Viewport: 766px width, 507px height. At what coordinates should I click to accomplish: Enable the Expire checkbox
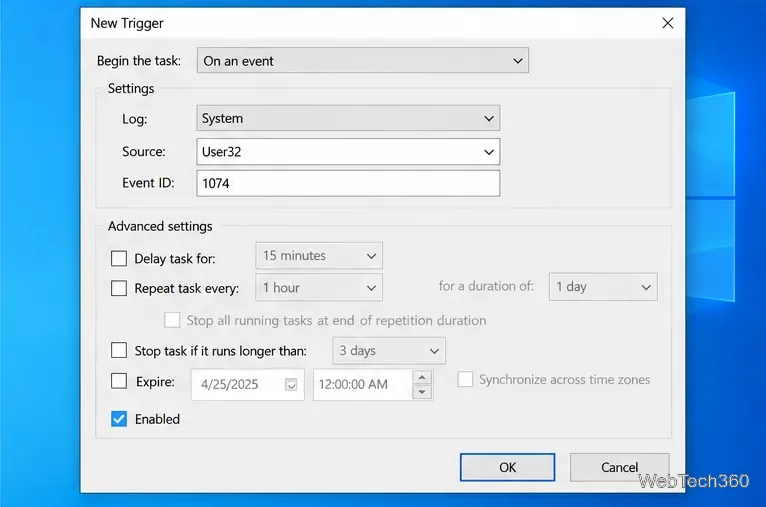(x=119, y=381)
